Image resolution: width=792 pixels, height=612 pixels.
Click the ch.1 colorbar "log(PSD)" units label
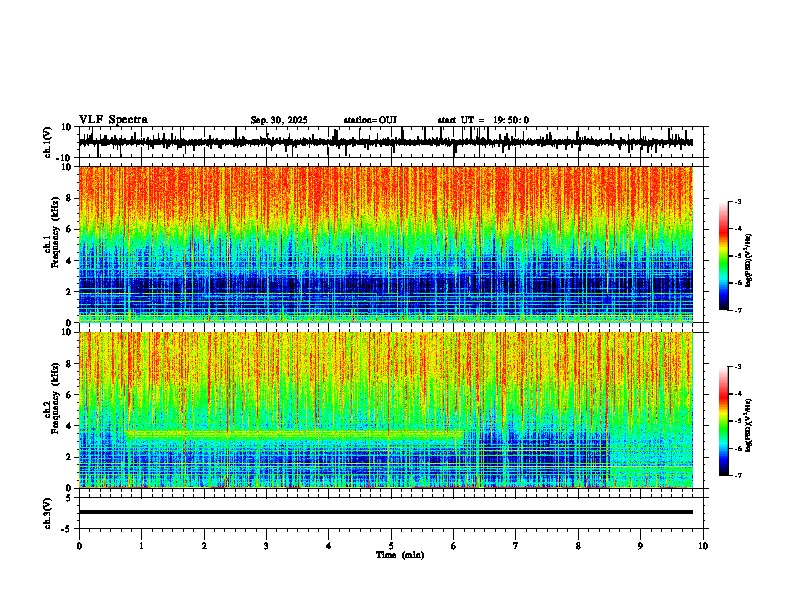point(749,261)
